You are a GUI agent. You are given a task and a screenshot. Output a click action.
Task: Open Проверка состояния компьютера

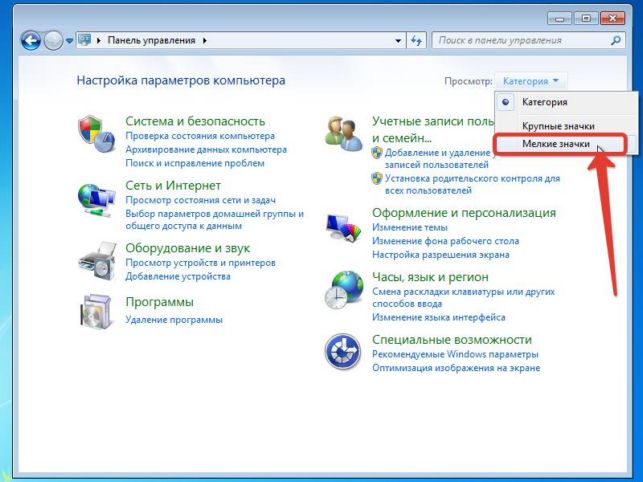pos(200,136)
